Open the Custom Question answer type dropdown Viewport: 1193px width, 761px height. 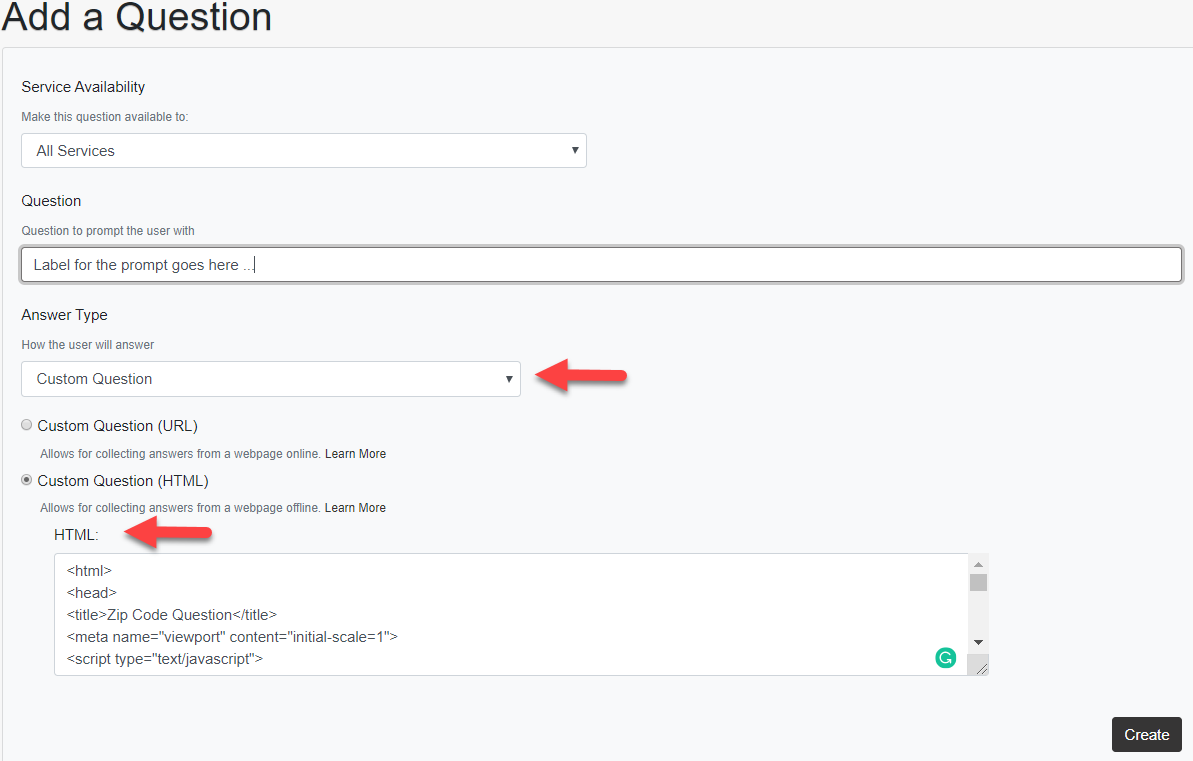(x=271, y=379)
